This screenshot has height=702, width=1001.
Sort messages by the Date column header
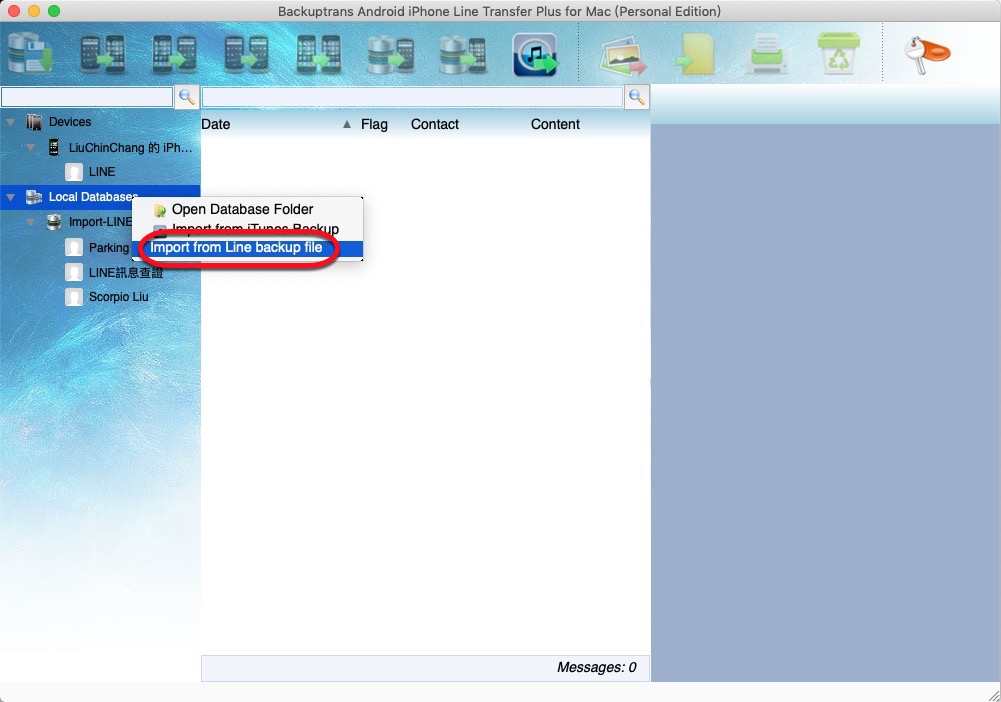coord(216,124)
